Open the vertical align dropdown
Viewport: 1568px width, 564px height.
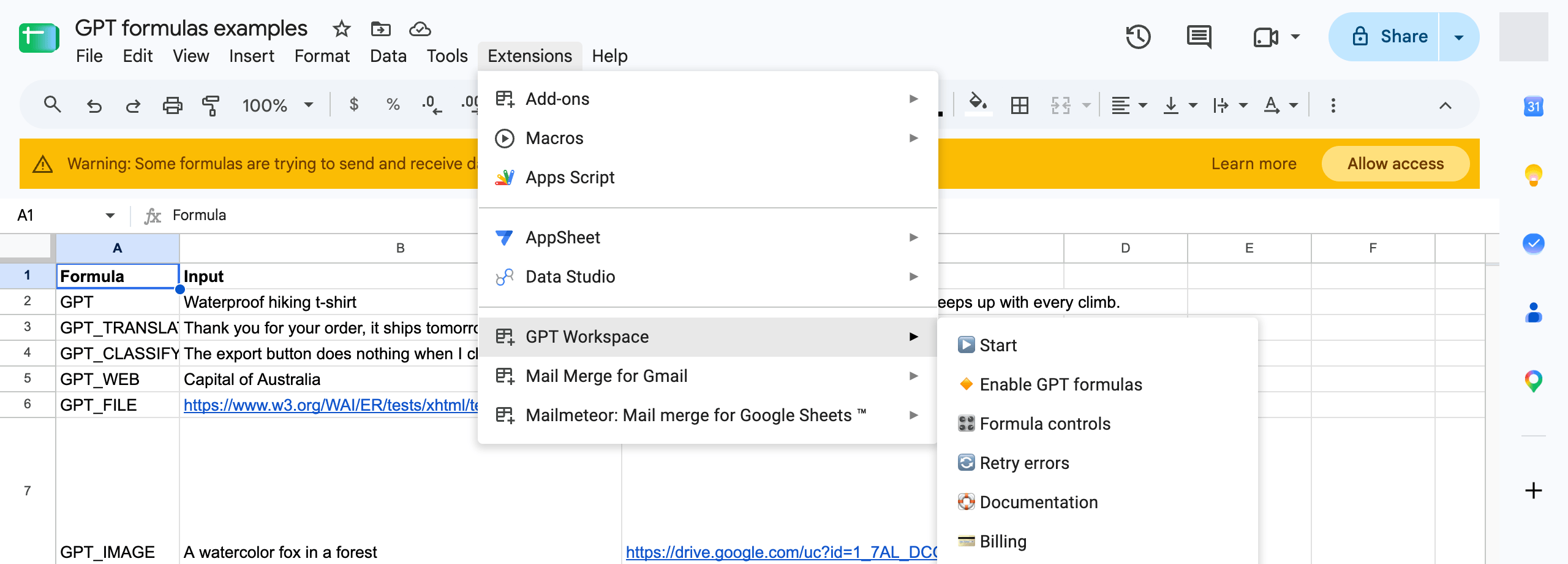point(1180,105)
